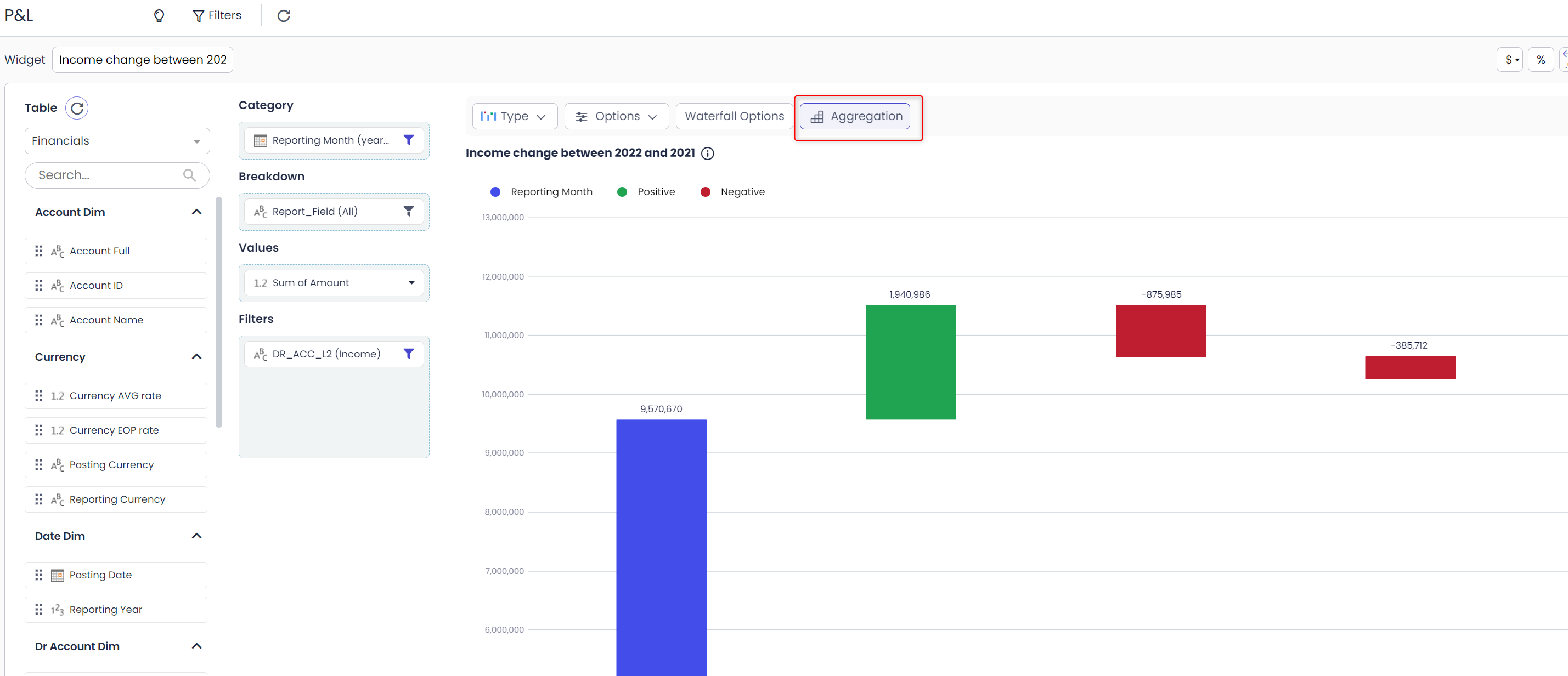Open the chart Type menu
This screenshot has width=1568, height=676.
(x=514, y=116)
